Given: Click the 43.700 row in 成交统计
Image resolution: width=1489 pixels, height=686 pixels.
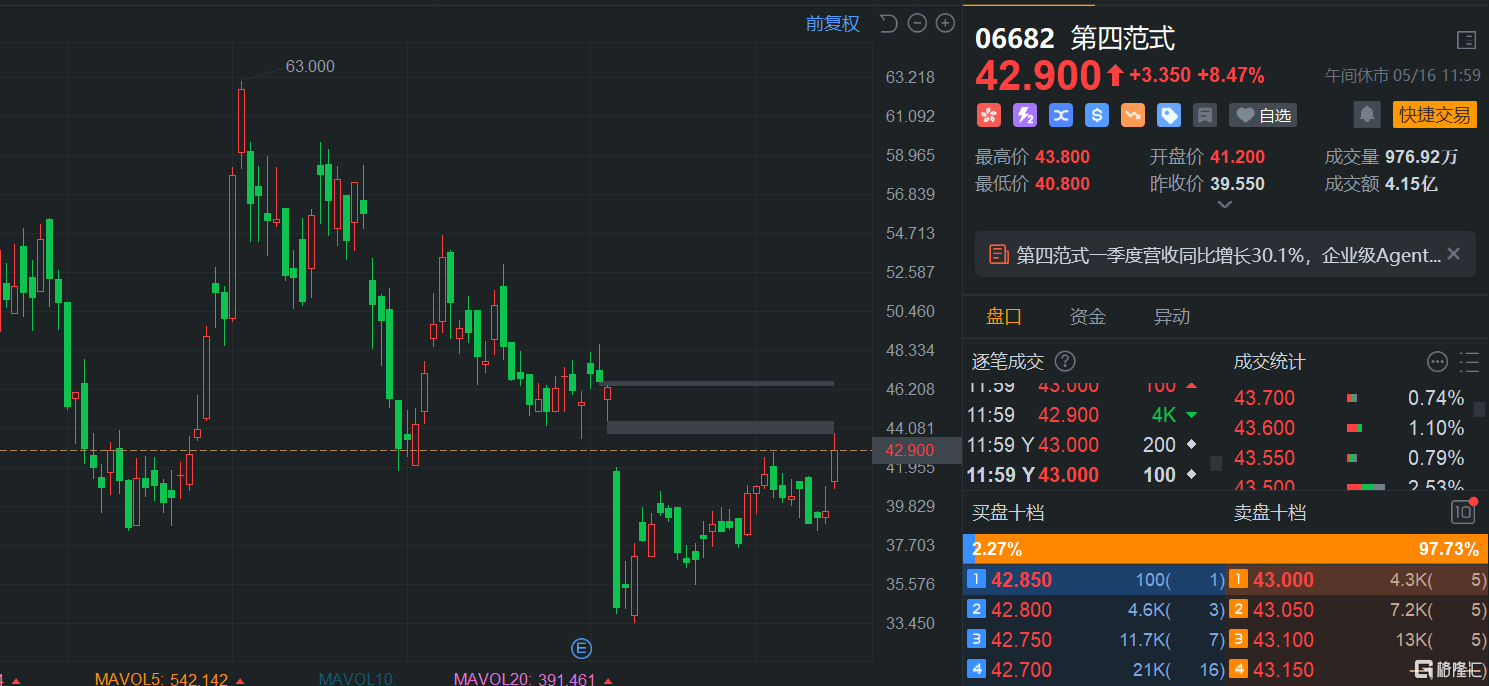Looking at the screenshot, I should tap(1349, 398).
